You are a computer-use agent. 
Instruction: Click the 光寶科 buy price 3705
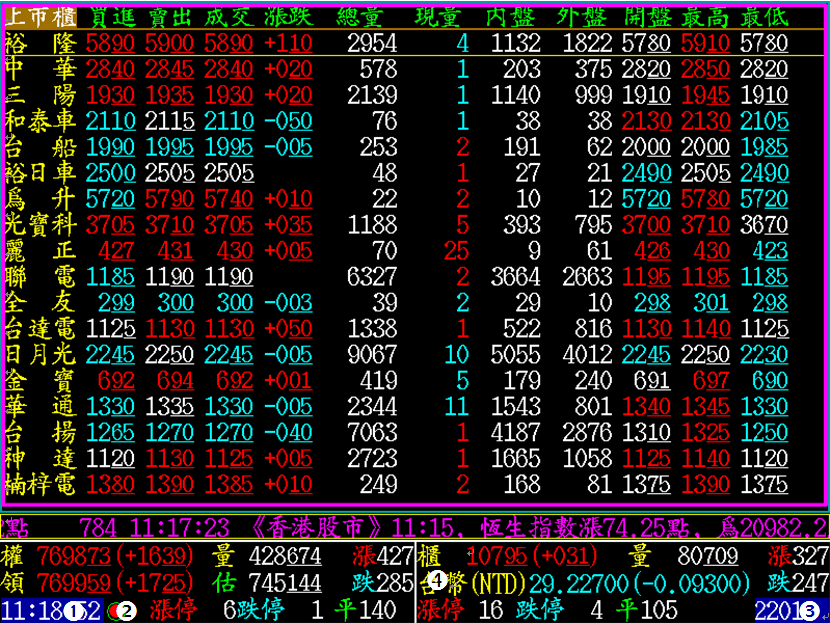[111, 225]
